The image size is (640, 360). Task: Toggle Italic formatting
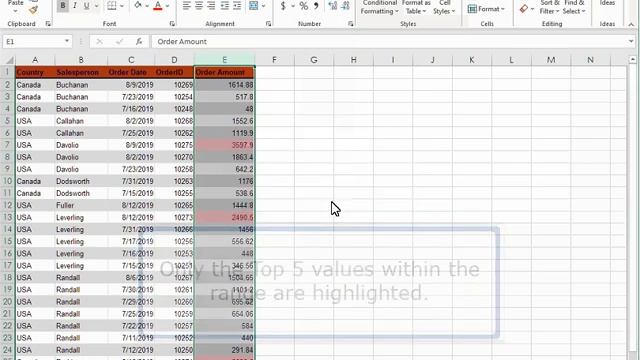(75, 6)
